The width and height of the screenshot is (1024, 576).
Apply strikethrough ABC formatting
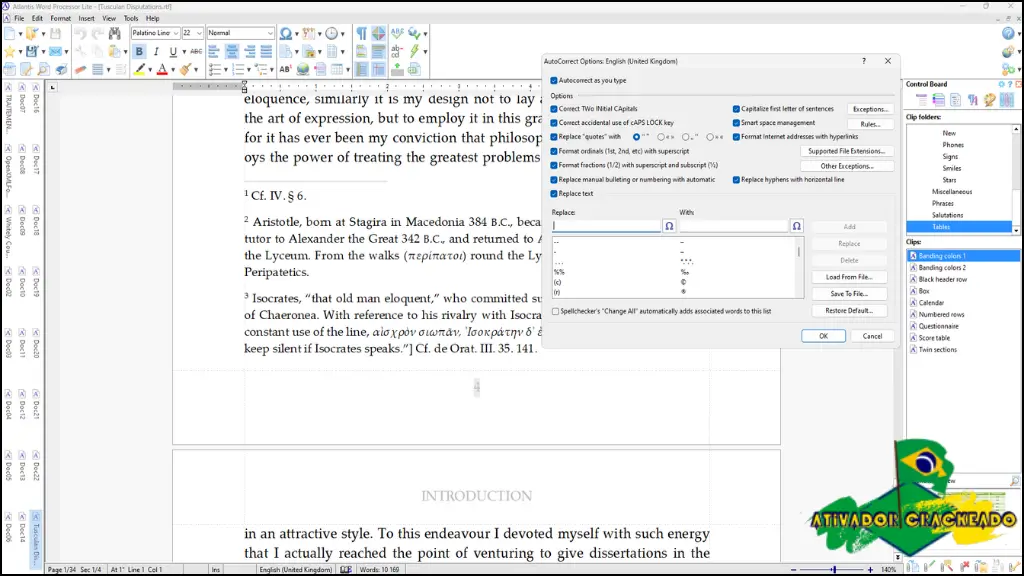coord(196,51)
